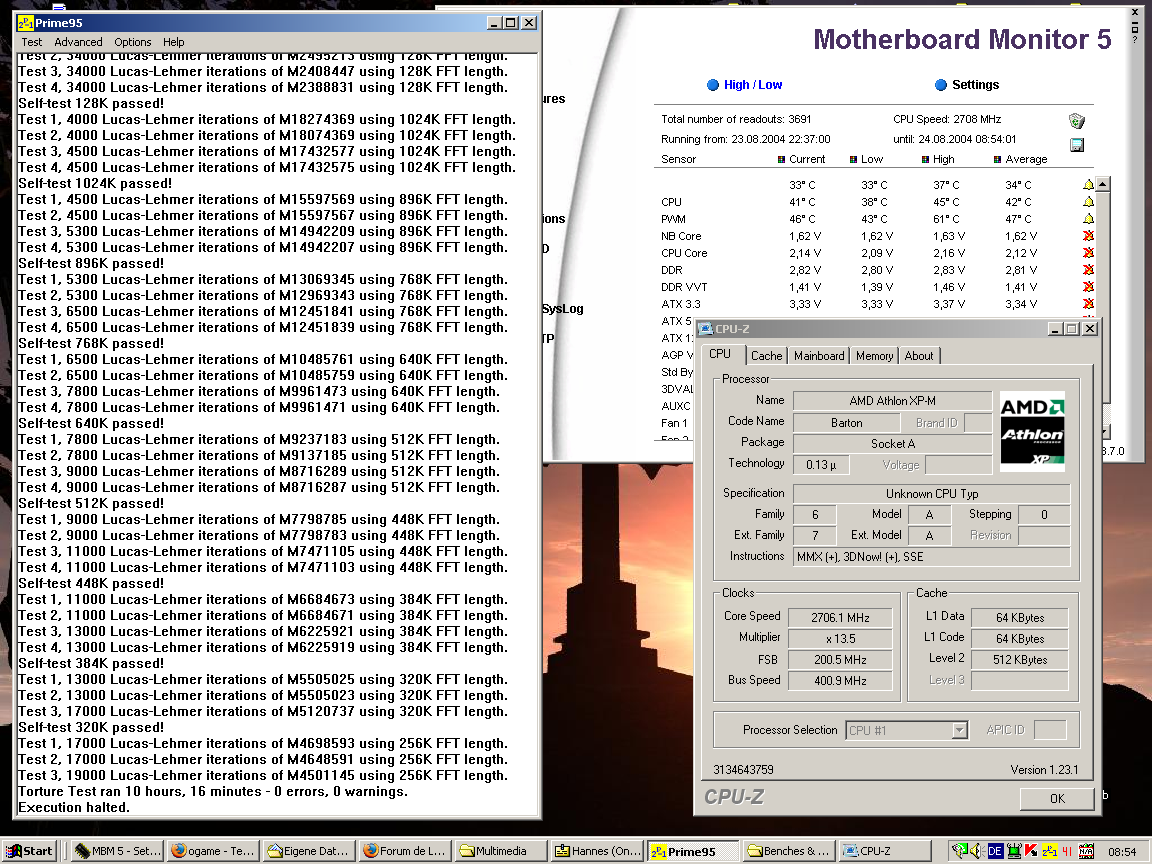
Task: Click the network connection icon in the tray
Action: (x=1013, y=851)
